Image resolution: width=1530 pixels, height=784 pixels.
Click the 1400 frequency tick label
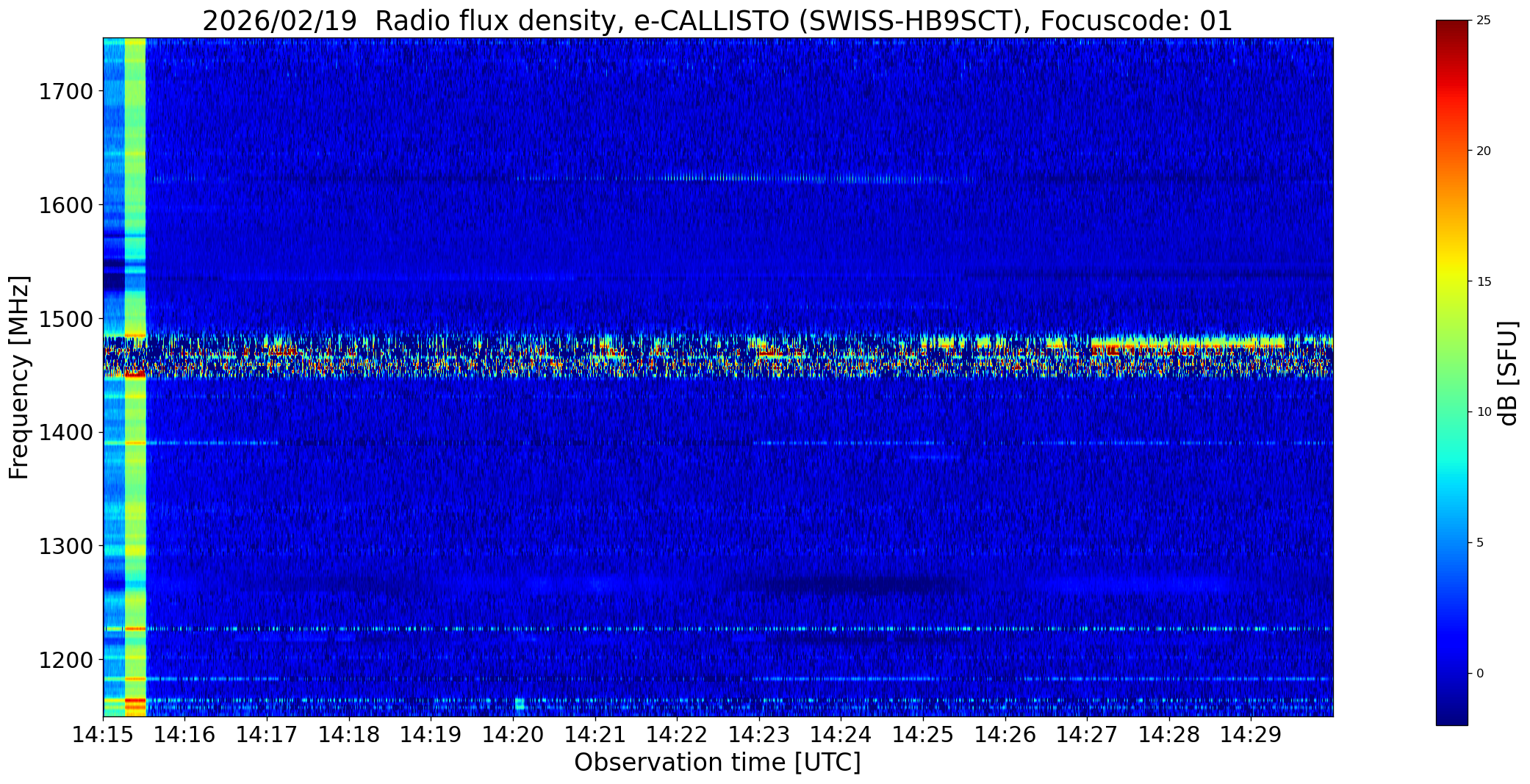pyautogui.click(x=65, y=432)
